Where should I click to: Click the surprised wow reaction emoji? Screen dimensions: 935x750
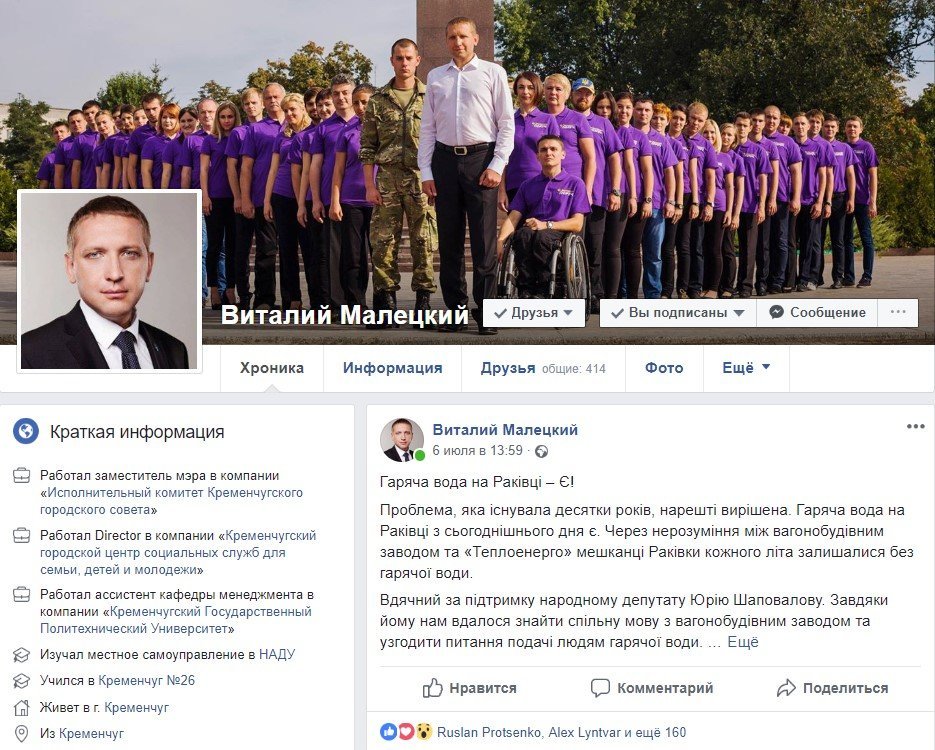[424, 732]
